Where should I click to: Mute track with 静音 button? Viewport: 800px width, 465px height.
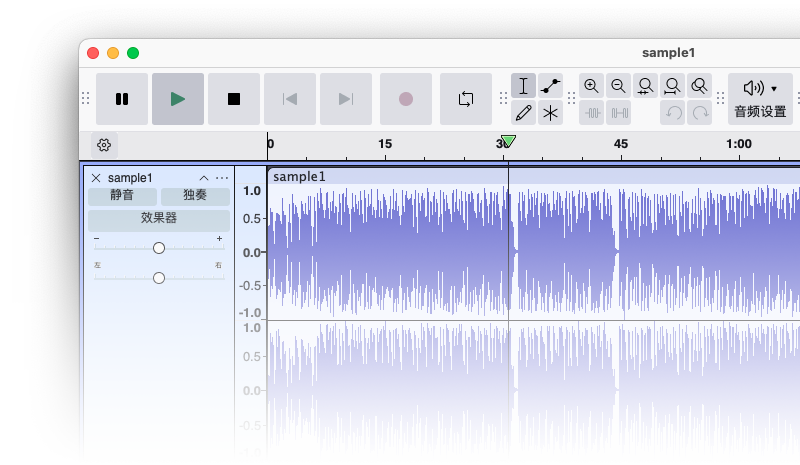pyautogui.click(x=121, y=196)
